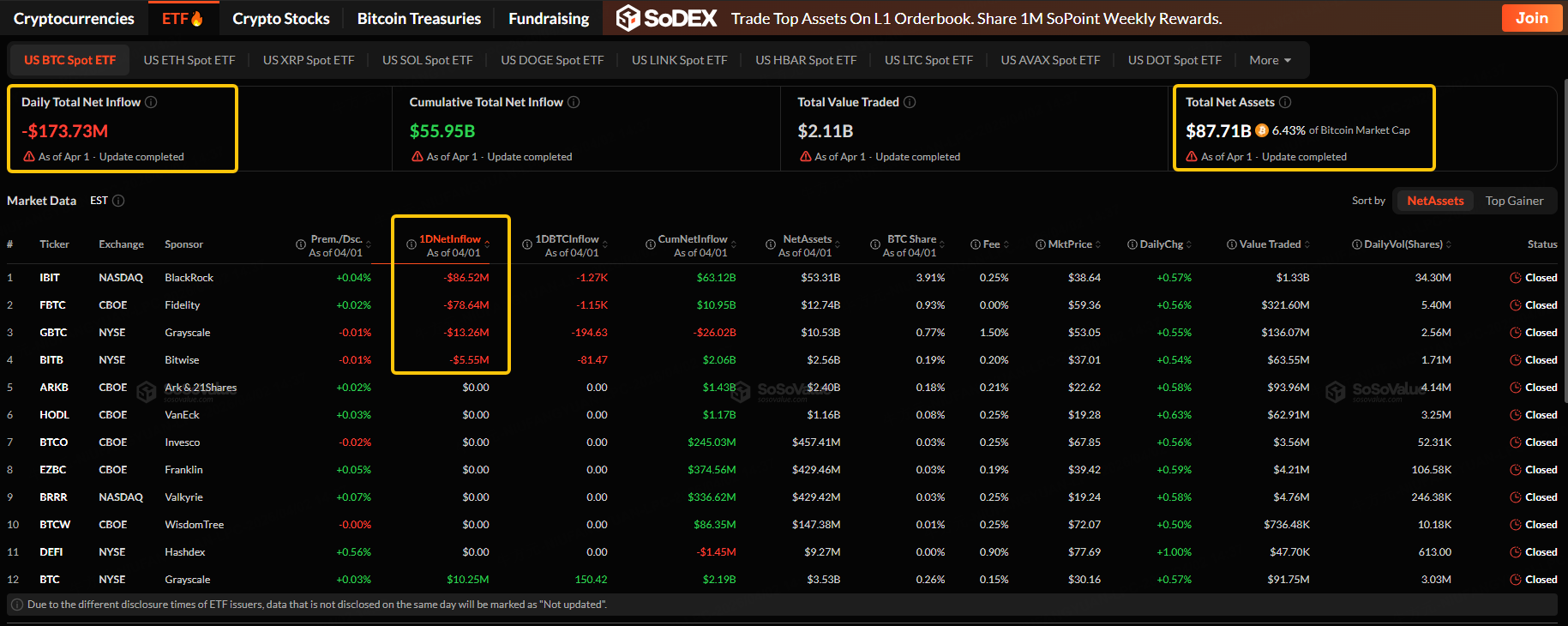1568x626 pixels.
Task: Open the Crypto Stocks tab
Action: [280, 18]
